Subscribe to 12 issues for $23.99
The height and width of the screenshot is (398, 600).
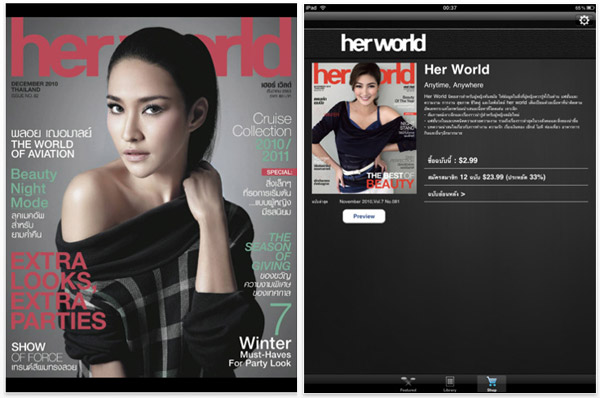tap(506, 177)
